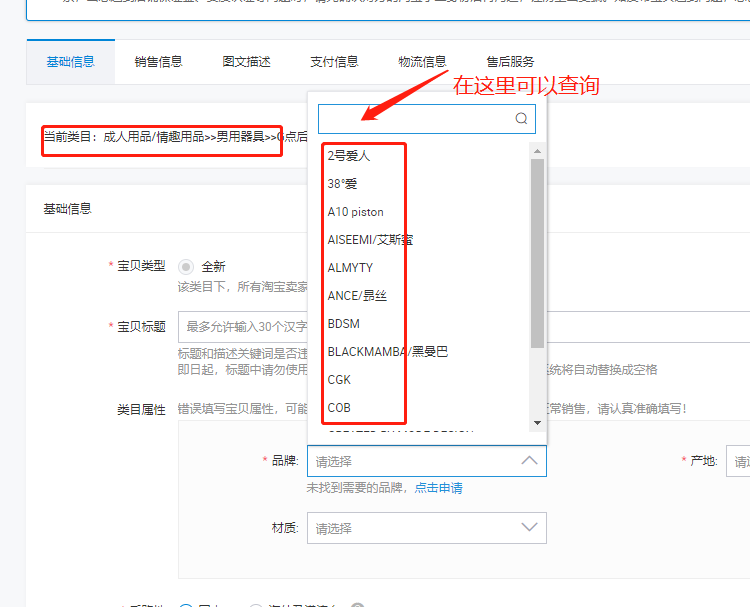Image resolution: width=750 pixels, height=607 pixels.
Task: Pick ANCE/昂丝 from the brand list
Action: click(x=357, y=296)
